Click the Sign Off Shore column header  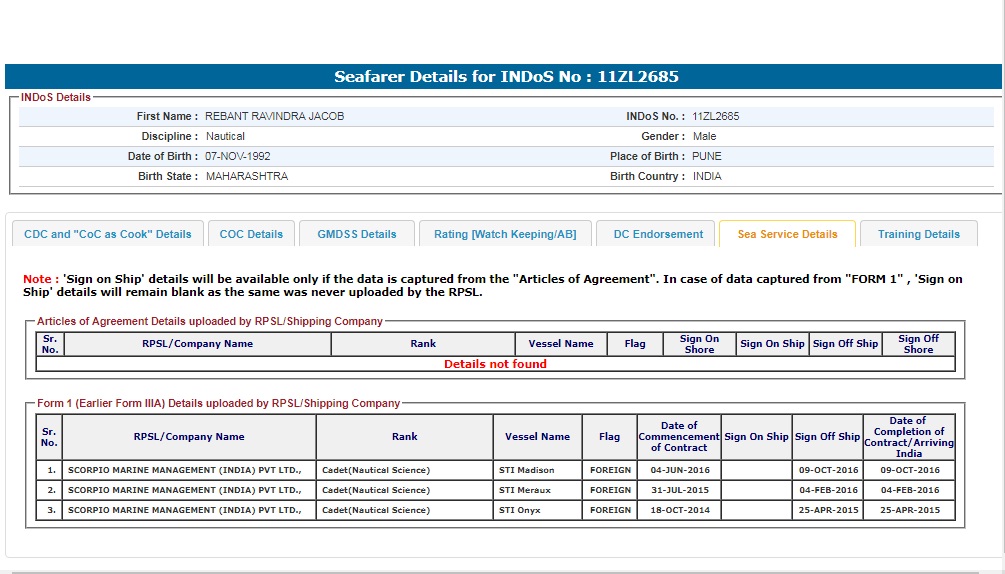point(917,344)
